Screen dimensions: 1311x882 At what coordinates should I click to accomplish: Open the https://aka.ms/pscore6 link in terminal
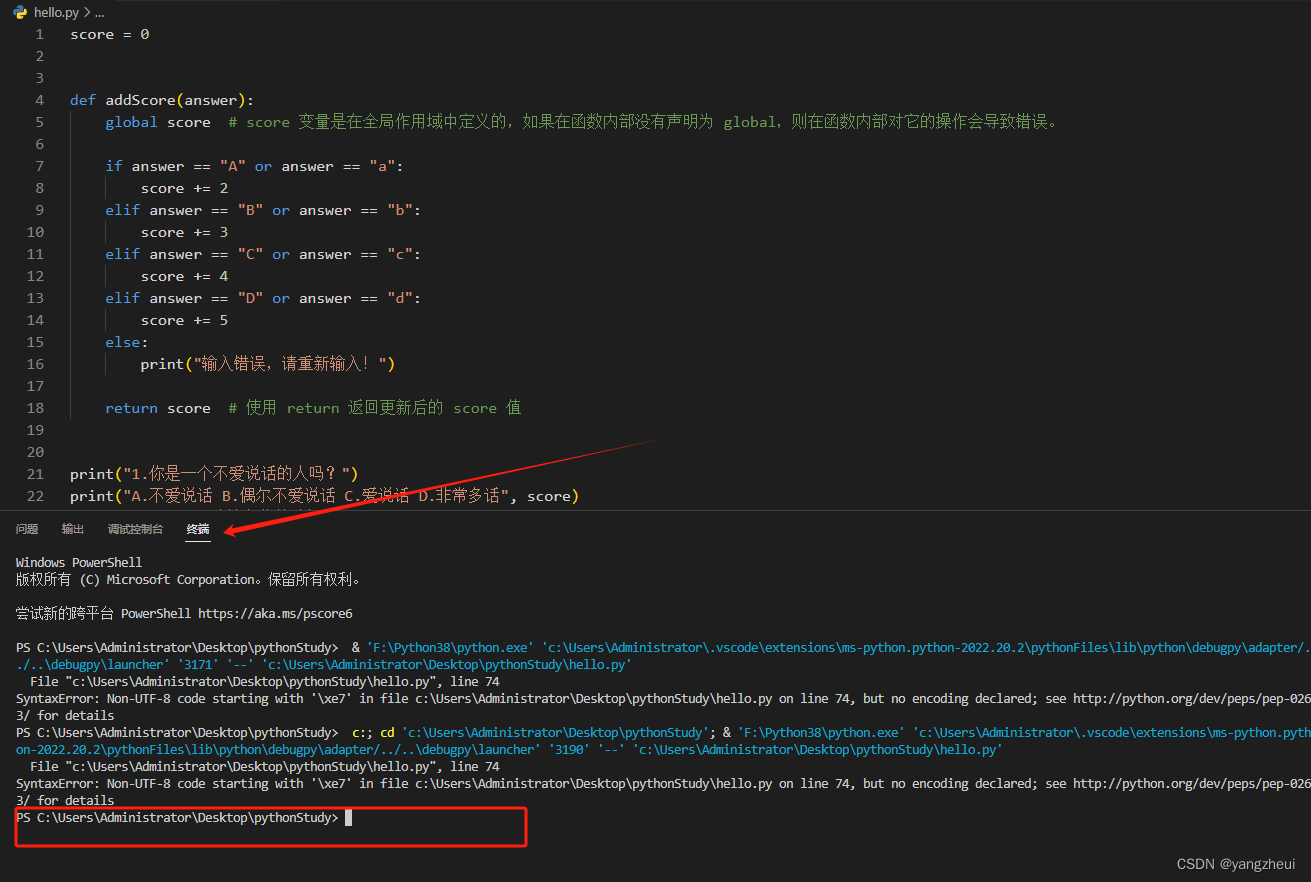tap(275, 613)
